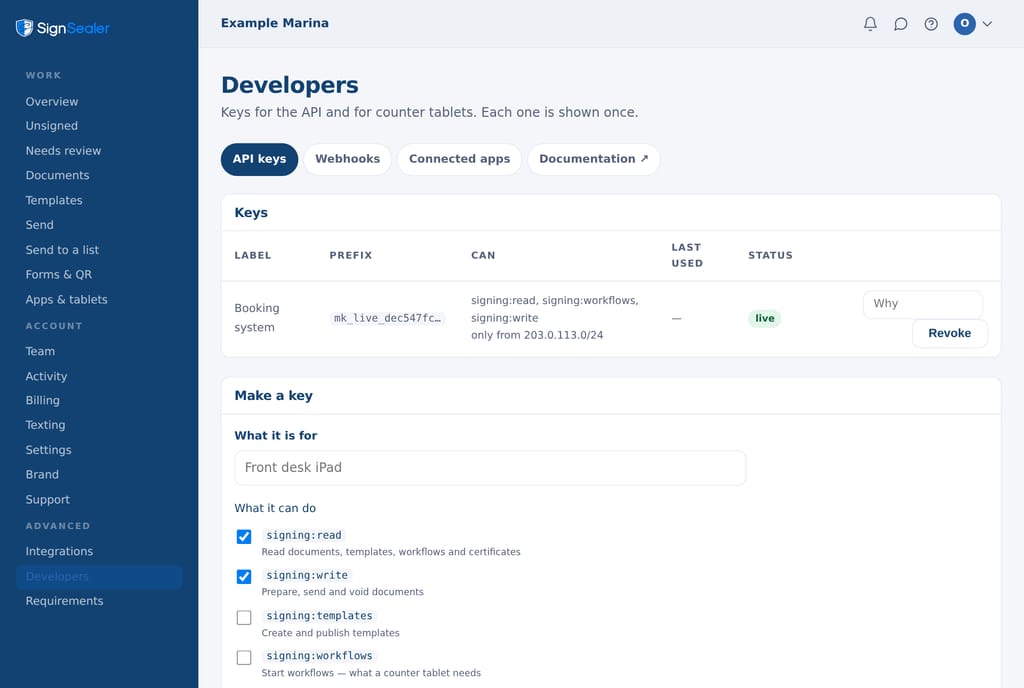Open the notifications bell

(870, 24)
